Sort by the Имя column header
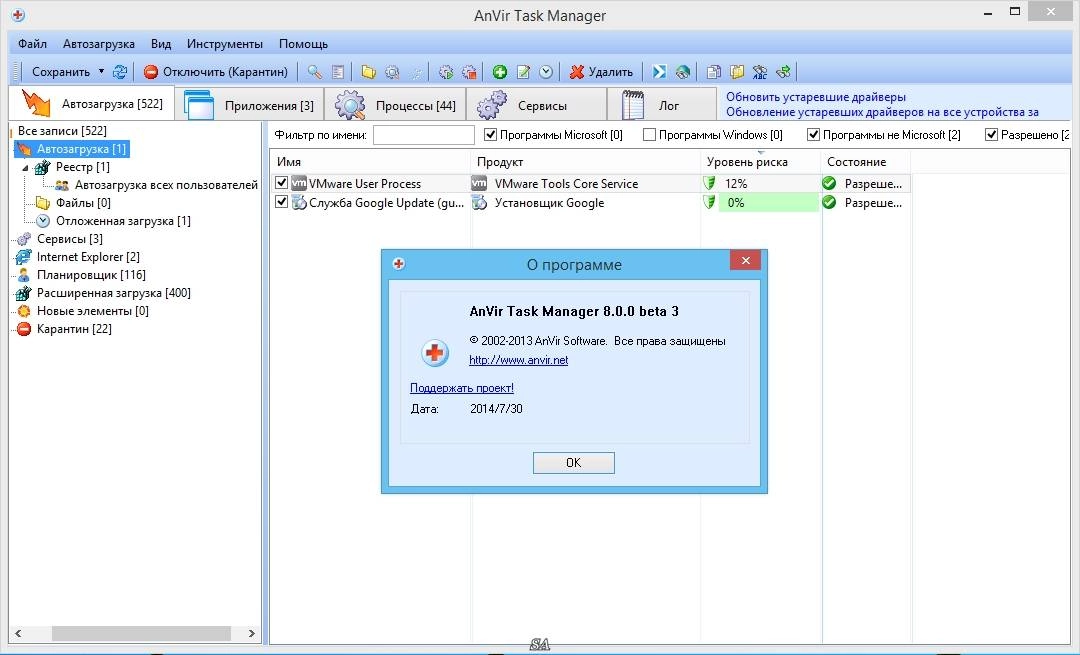 click(370, 162)
